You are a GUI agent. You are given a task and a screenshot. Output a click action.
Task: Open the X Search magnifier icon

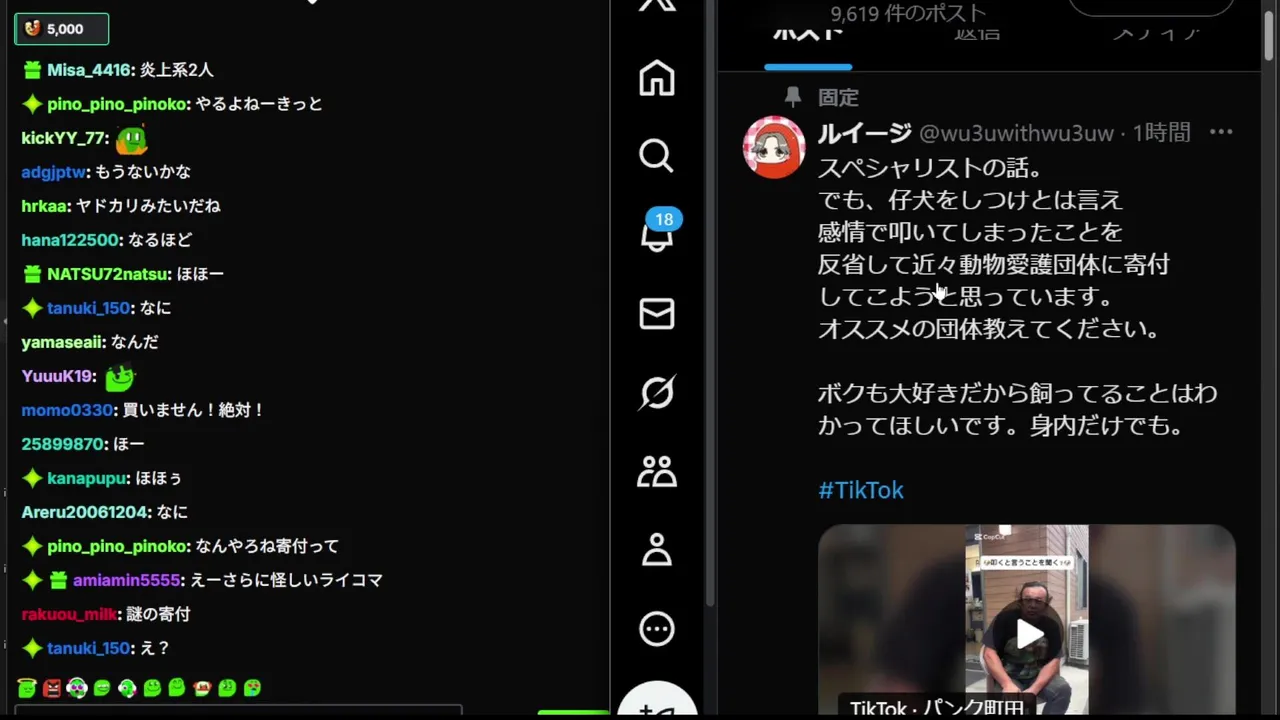[x=656, y=156]
